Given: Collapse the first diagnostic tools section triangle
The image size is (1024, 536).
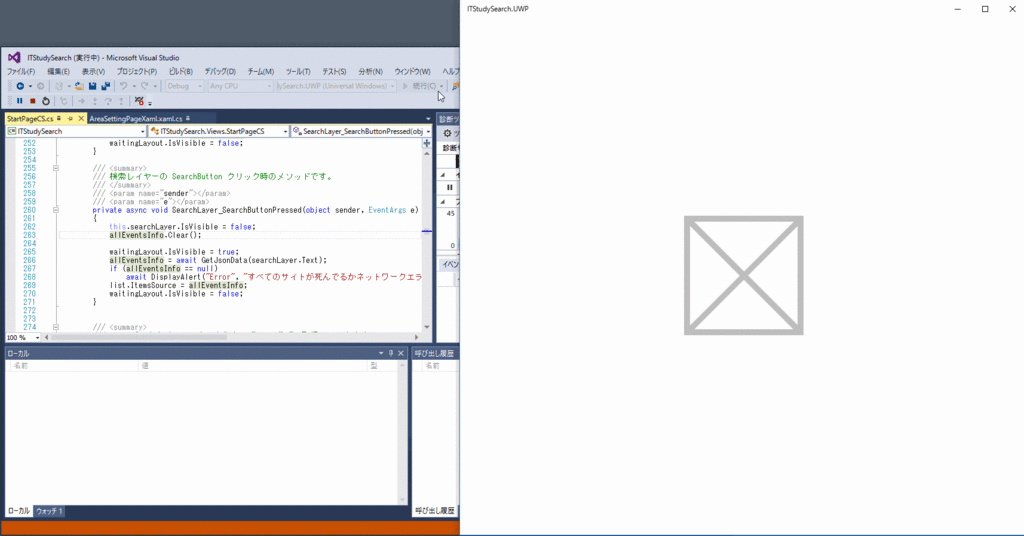Looking at the screenshot, I should [443, 175].
